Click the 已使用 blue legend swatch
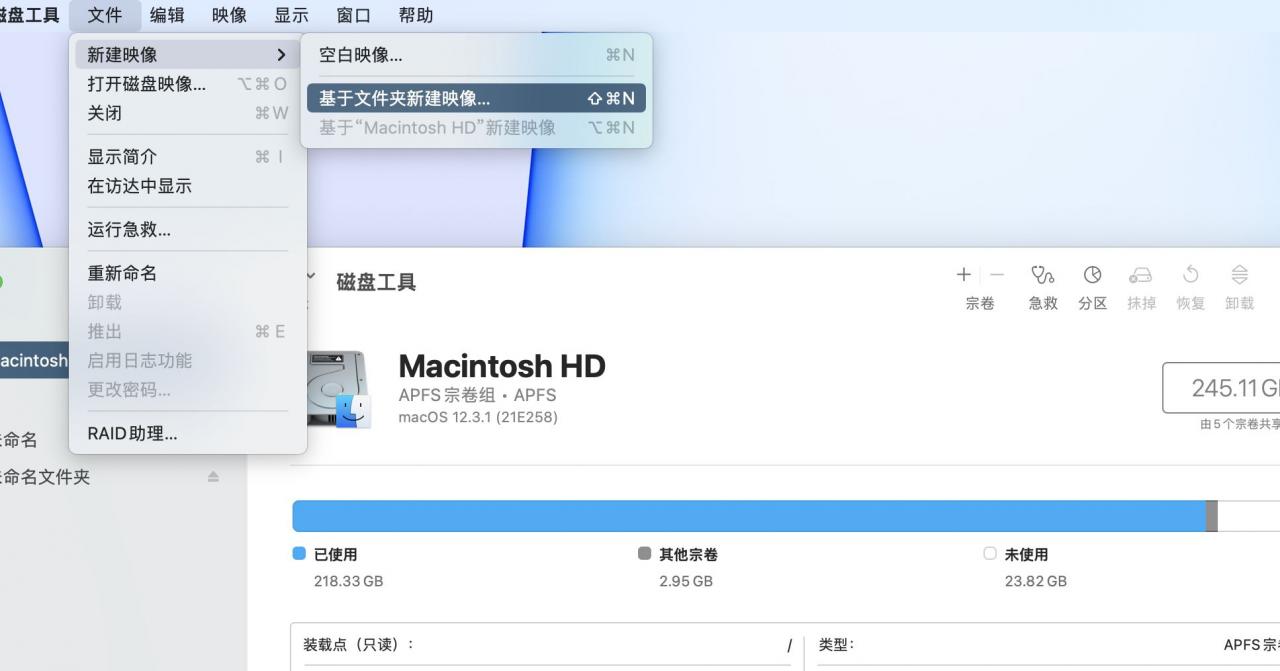This screenshot has width=1280, height=671. point(299,553)
